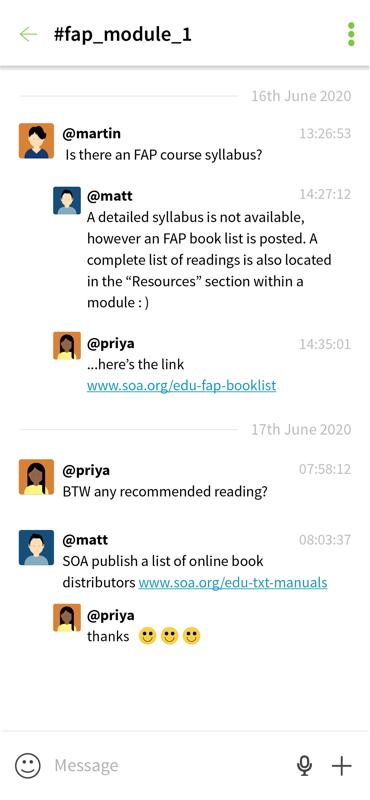Tap @priya's avatar on thanks reply
Viewport: 370px width, 800px height.
pos(67,618)
